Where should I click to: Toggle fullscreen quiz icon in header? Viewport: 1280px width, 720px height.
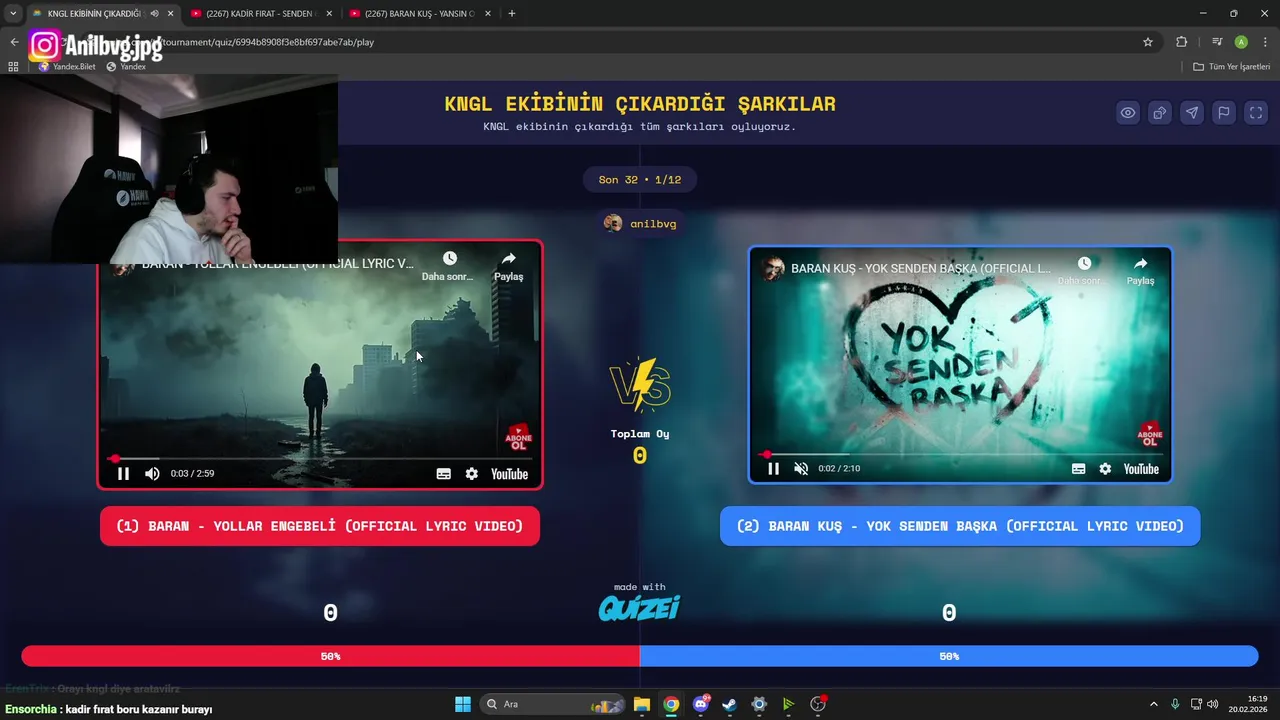tap(1256, 113)
